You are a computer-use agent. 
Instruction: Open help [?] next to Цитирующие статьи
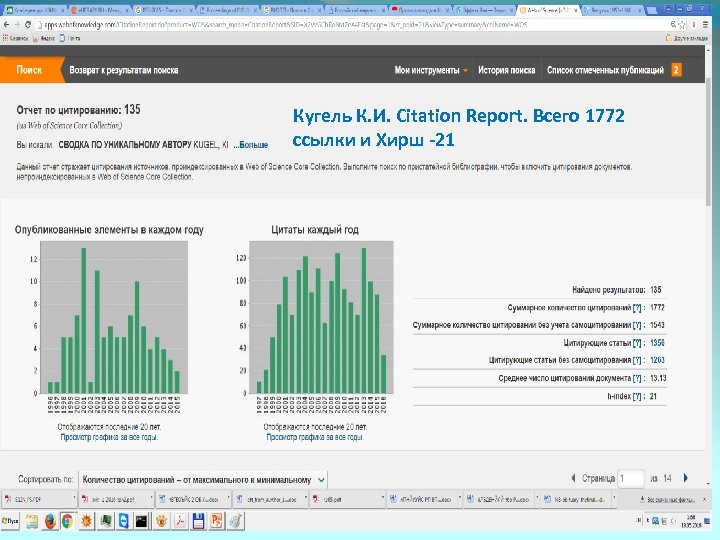[x=636, y=343]
